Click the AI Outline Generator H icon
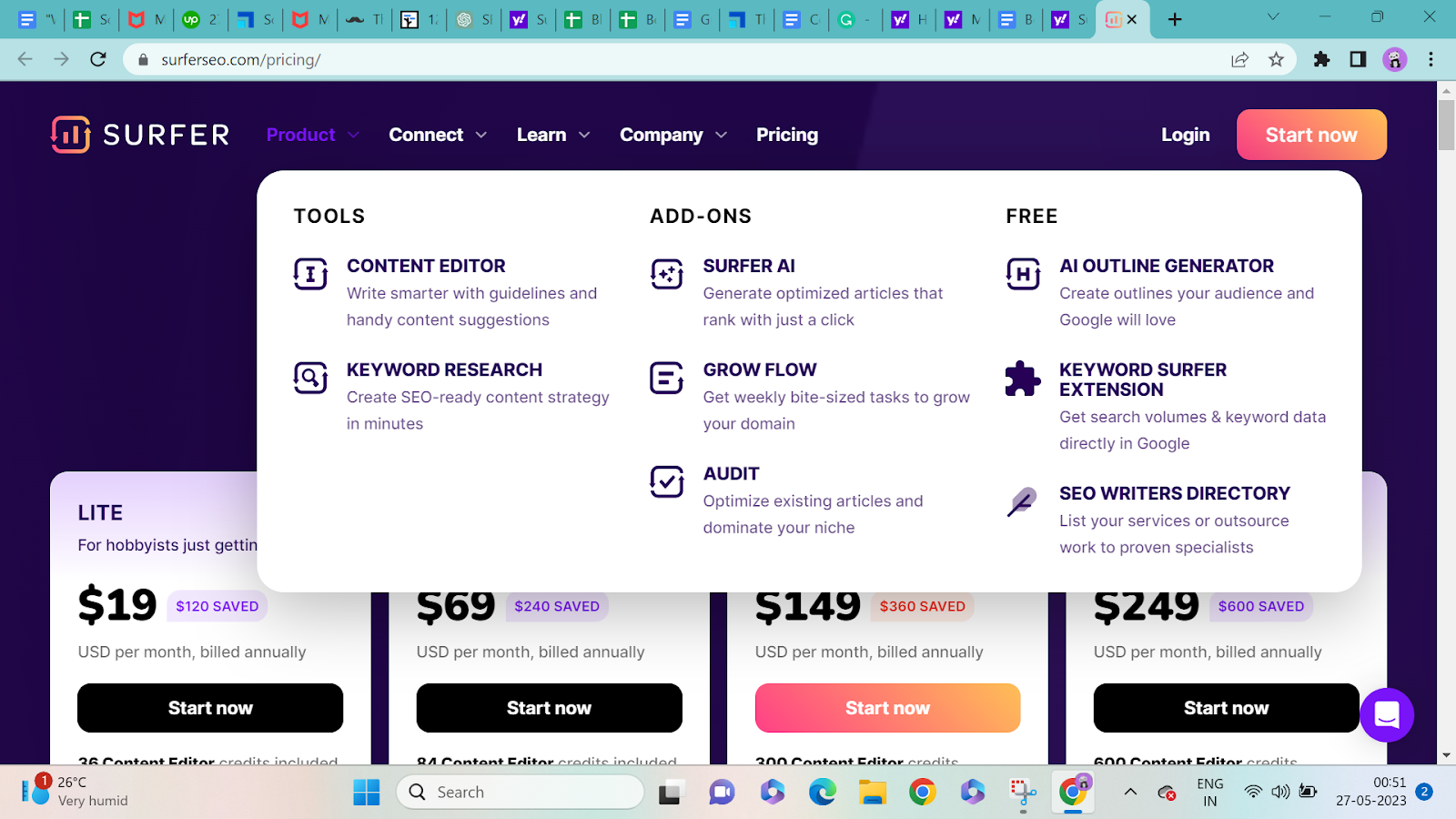Screen dimensions: 1456x819 1023,273
